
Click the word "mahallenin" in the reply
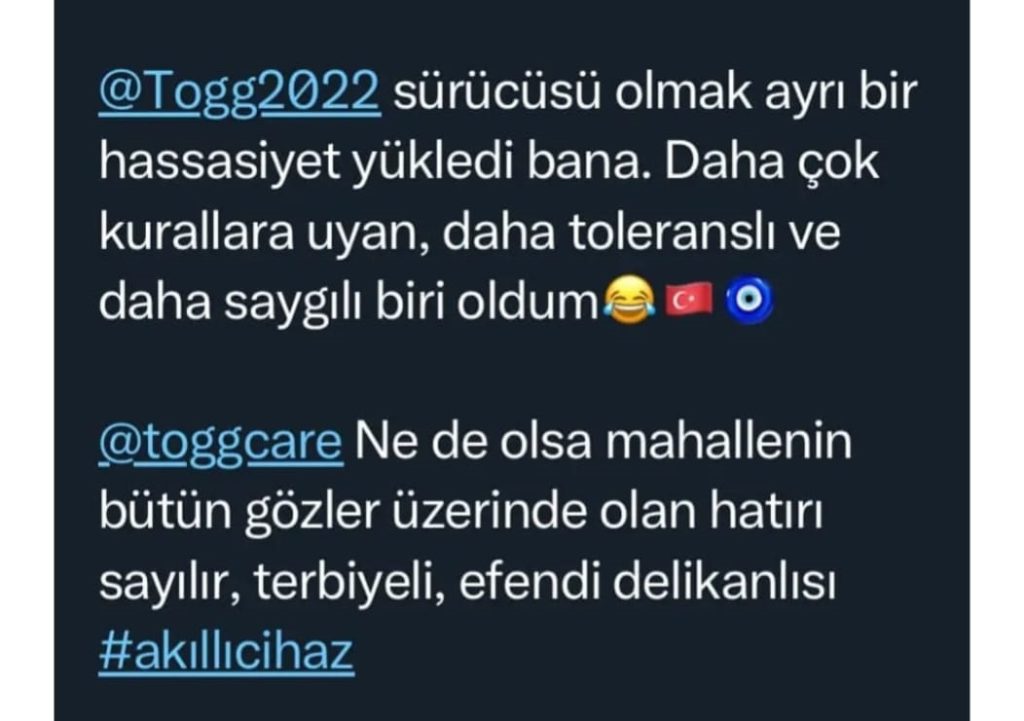point(728,442)
